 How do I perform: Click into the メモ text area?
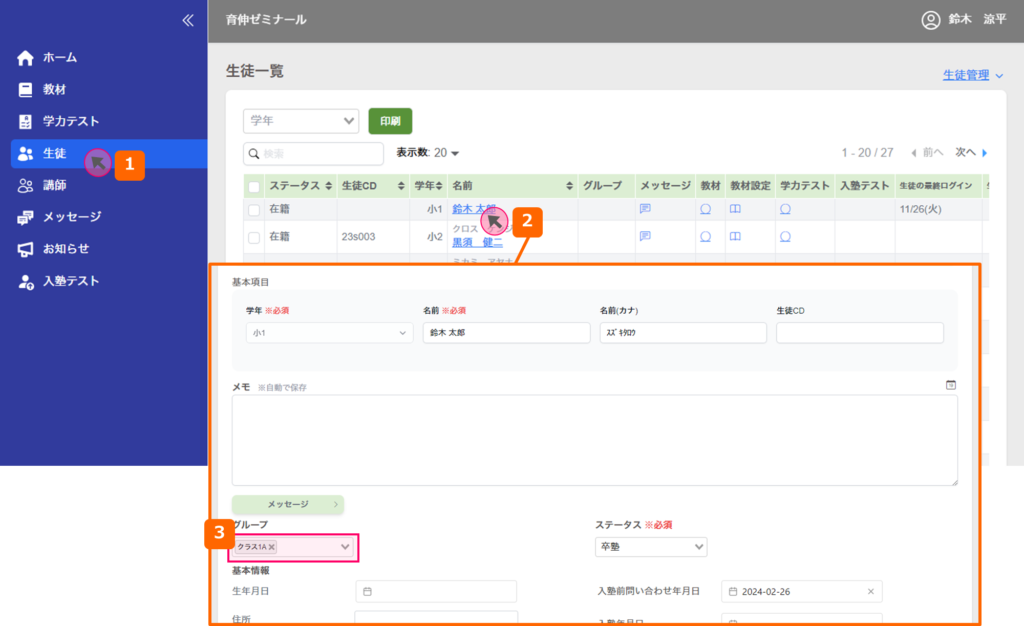[594, 440]
